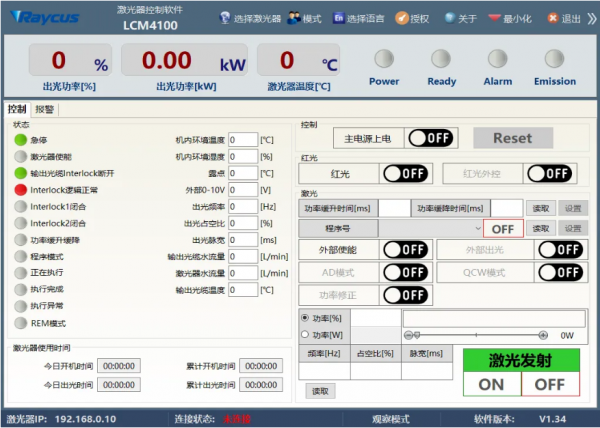Screen dimensions: 600x428
Task: Toggle the 主电源上电 main power switch
Action: [431, 138]
